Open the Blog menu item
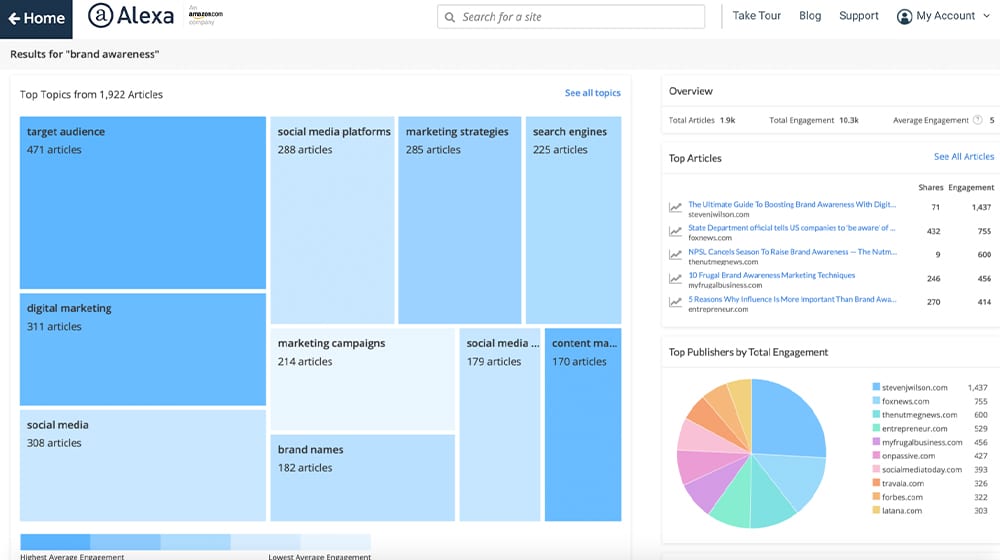The width and height of the screenshot is (1000, 560). pos(810,16)
